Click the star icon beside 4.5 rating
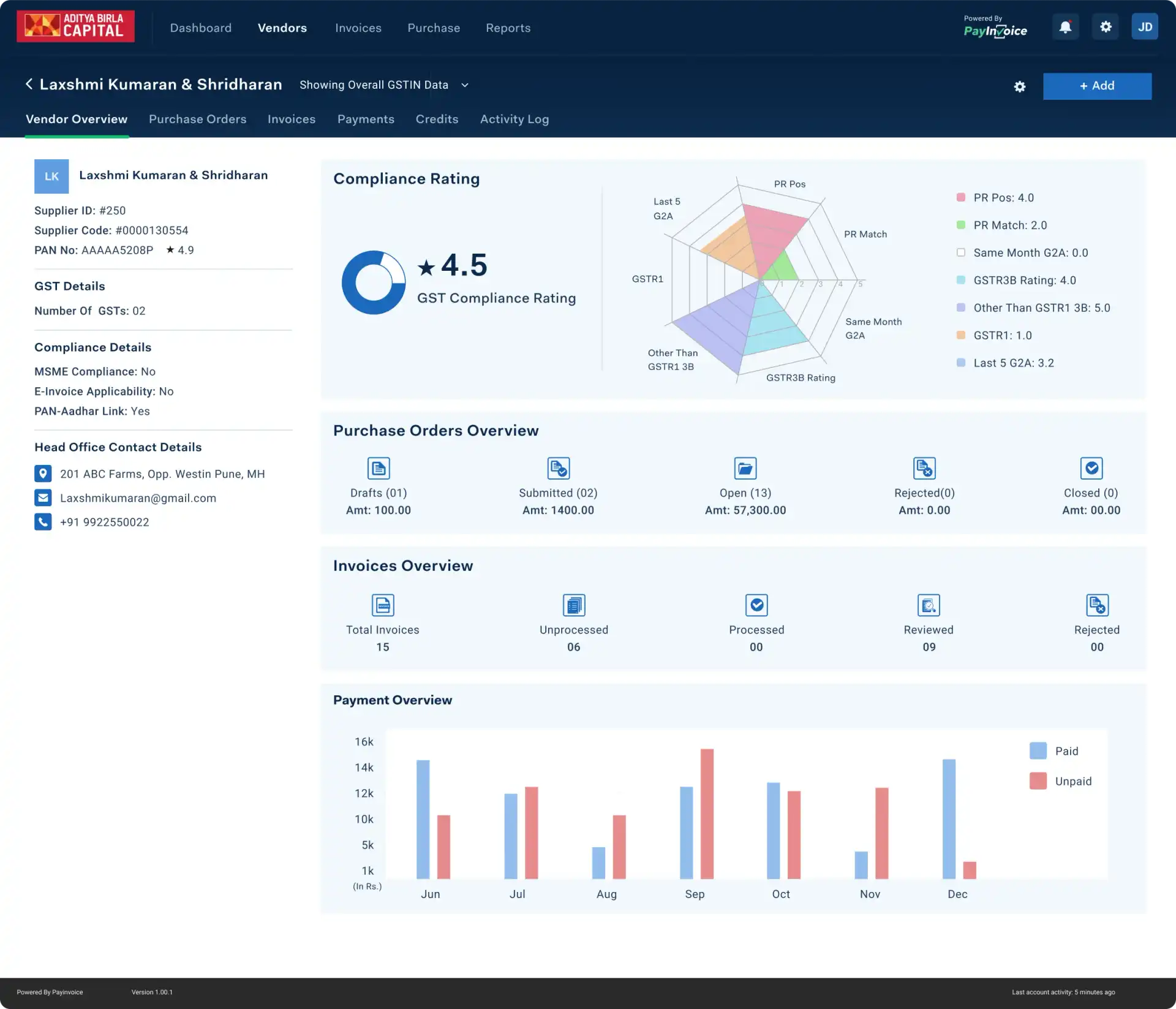Image resolution: width=1176 pixels, height=1009 pixels. (x=426, y=267)
